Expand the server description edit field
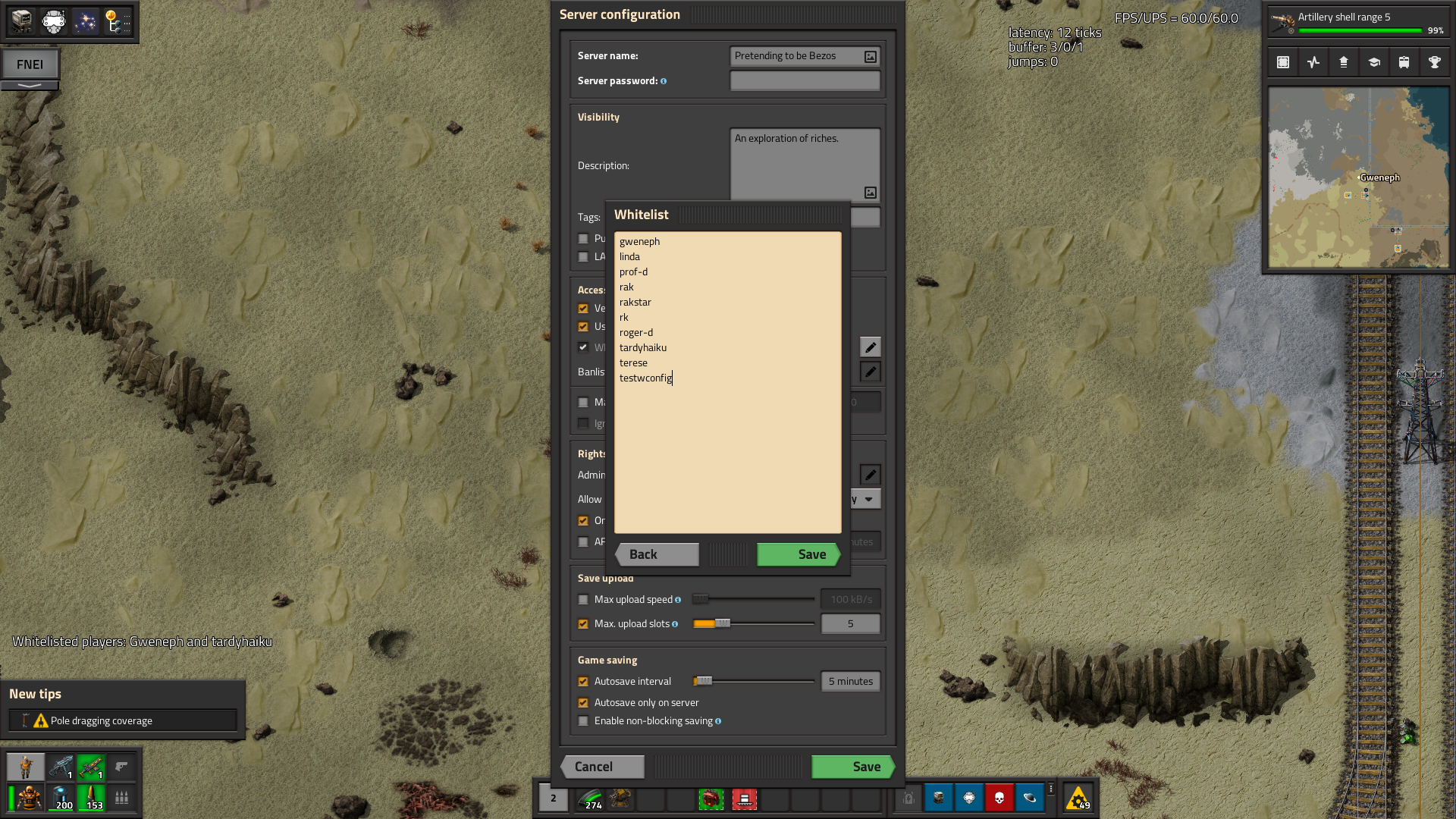Image resolution: width=1456 pixels, height=819 pixels. [870, 192]
